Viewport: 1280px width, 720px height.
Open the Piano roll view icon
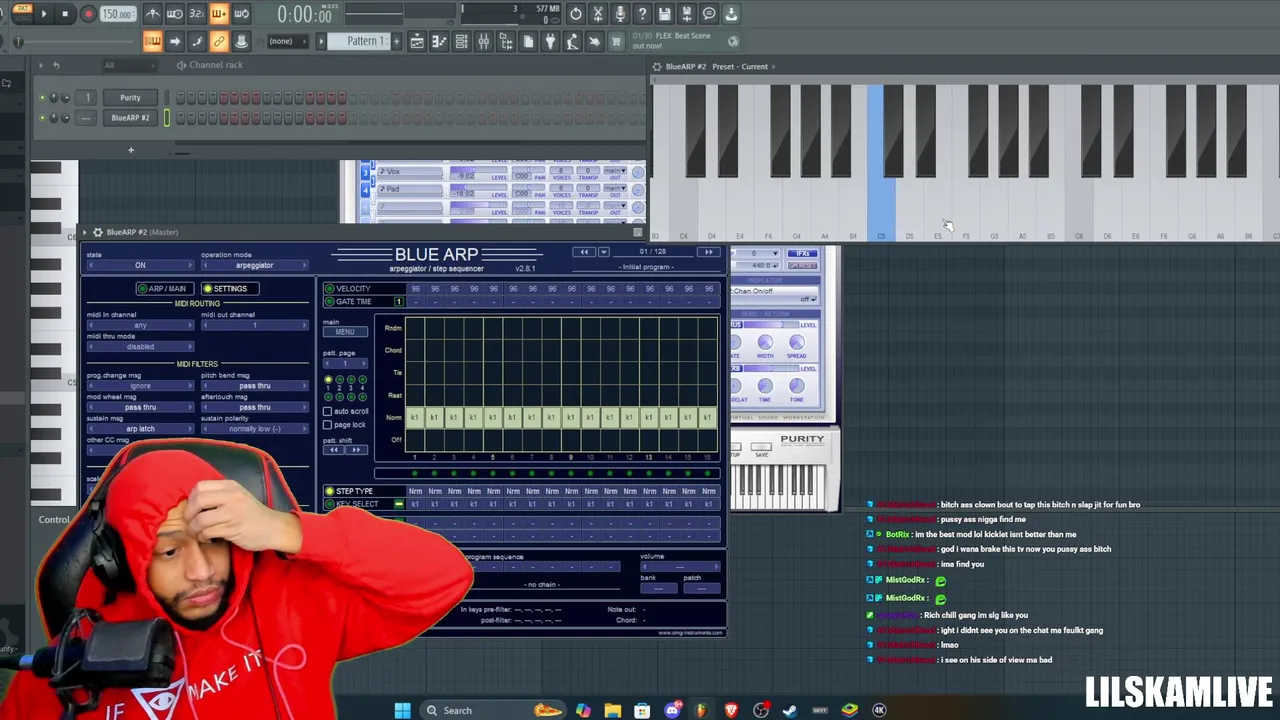439,41
